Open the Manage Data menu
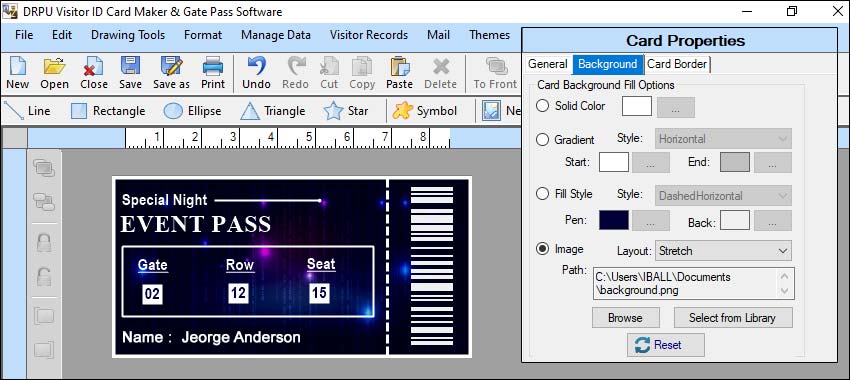The width and height of the screenshot is (850, 380). pos(276,35)
